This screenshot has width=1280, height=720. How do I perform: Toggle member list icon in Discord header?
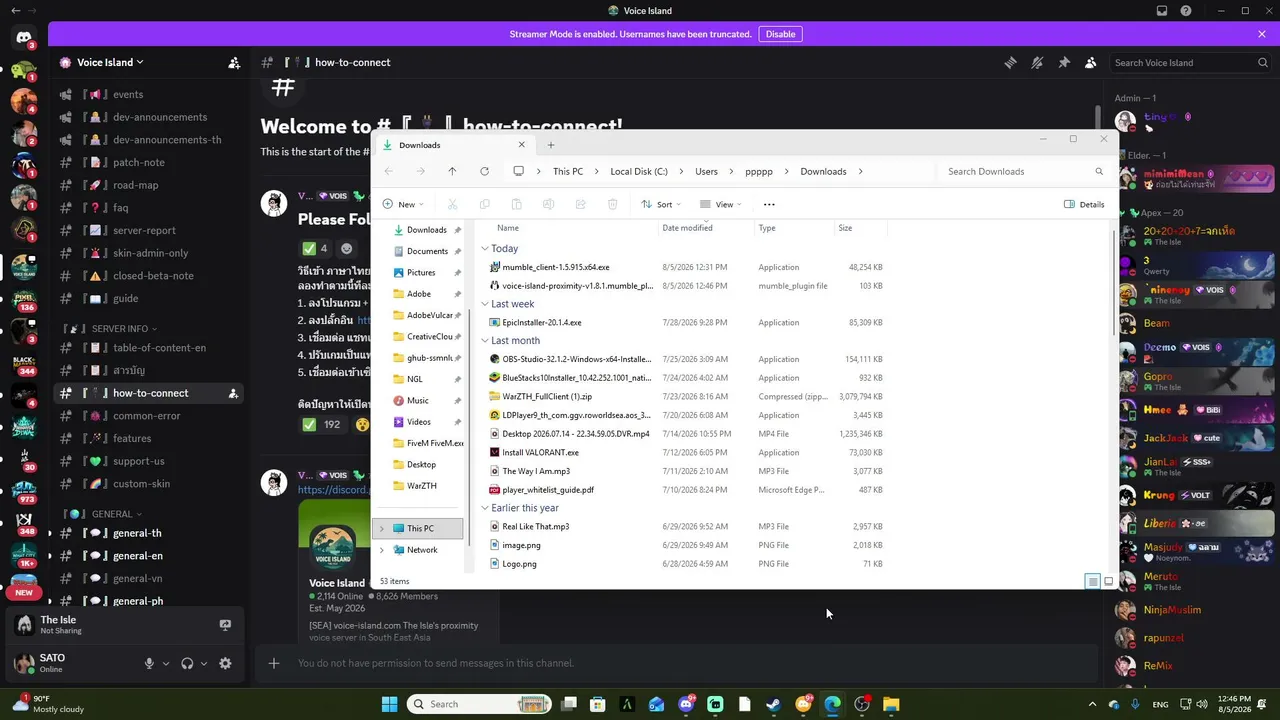click(1091, 62)
